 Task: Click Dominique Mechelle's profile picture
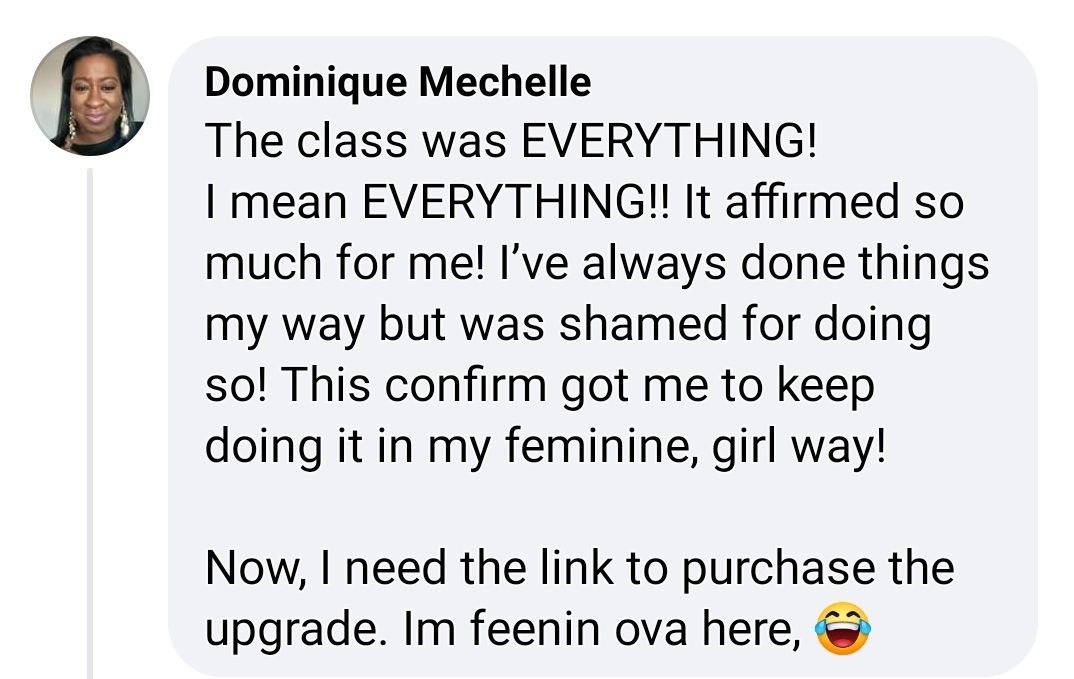tap(90, 96)
